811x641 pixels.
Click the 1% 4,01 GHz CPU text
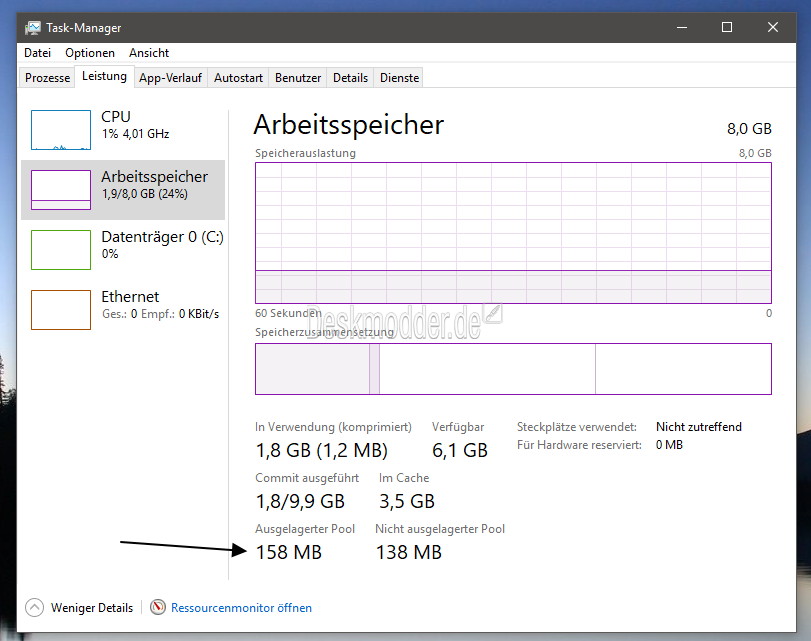click(136, 134)
